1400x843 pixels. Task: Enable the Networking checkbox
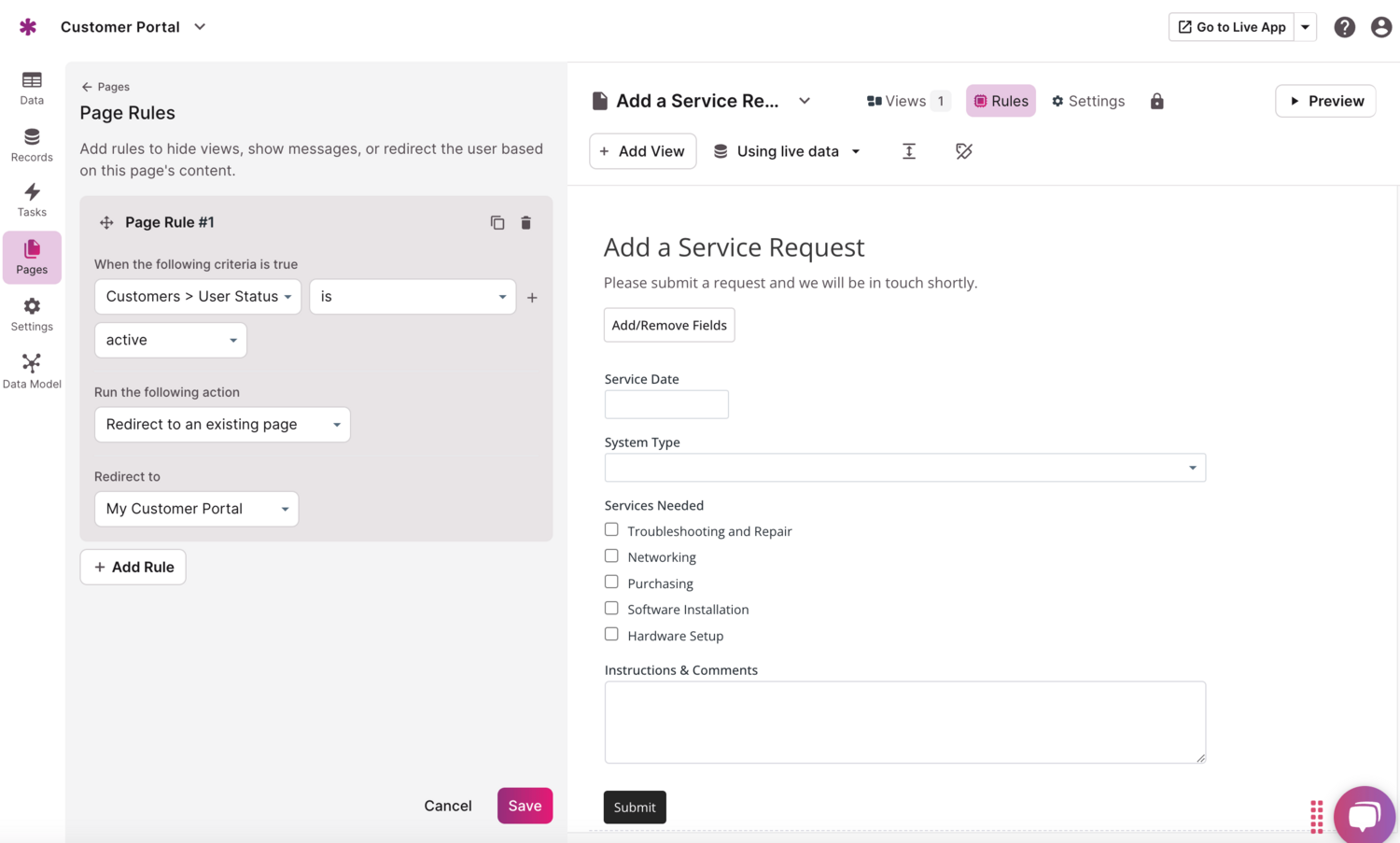pos(611,555)
